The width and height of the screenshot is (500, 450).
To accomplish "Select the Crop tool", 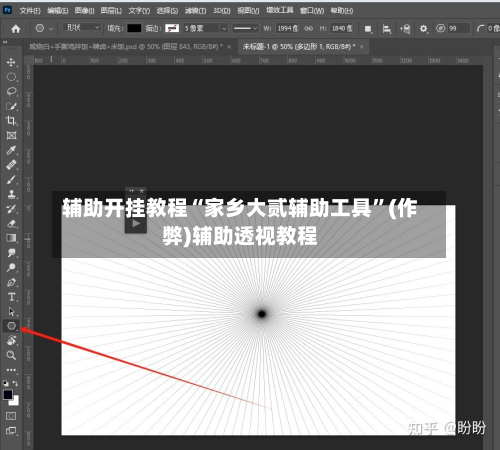I will [x=11, y=121].
